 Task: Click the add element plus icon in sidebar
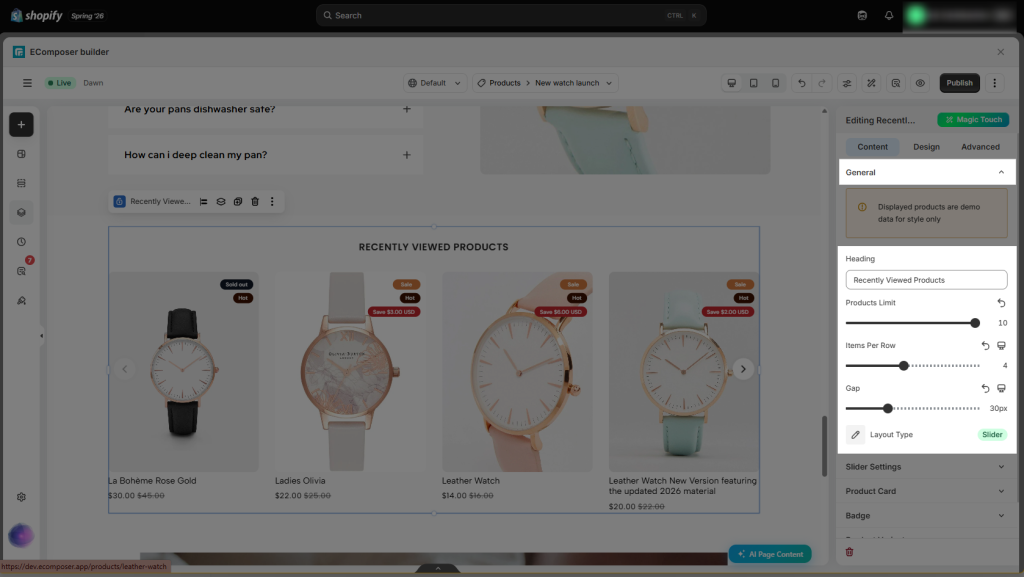pyautogui.click(x=21, y=125)
